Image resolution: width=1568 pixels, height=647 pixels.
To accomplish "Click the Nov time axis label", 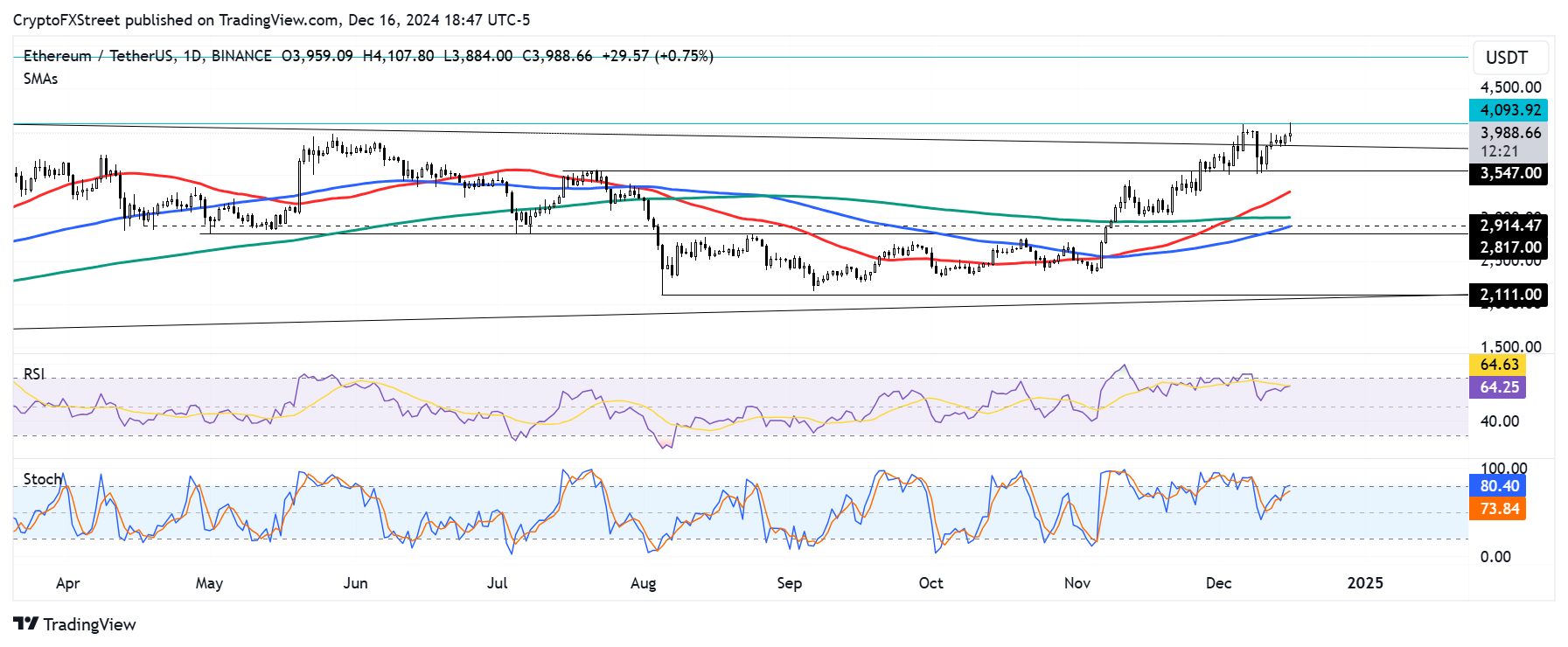I will click(1077, 583).
